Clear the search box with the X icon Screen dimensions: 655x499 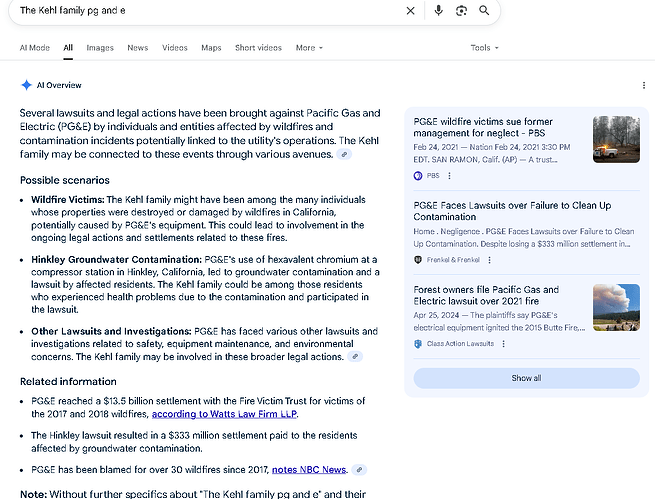pos(410,11)
